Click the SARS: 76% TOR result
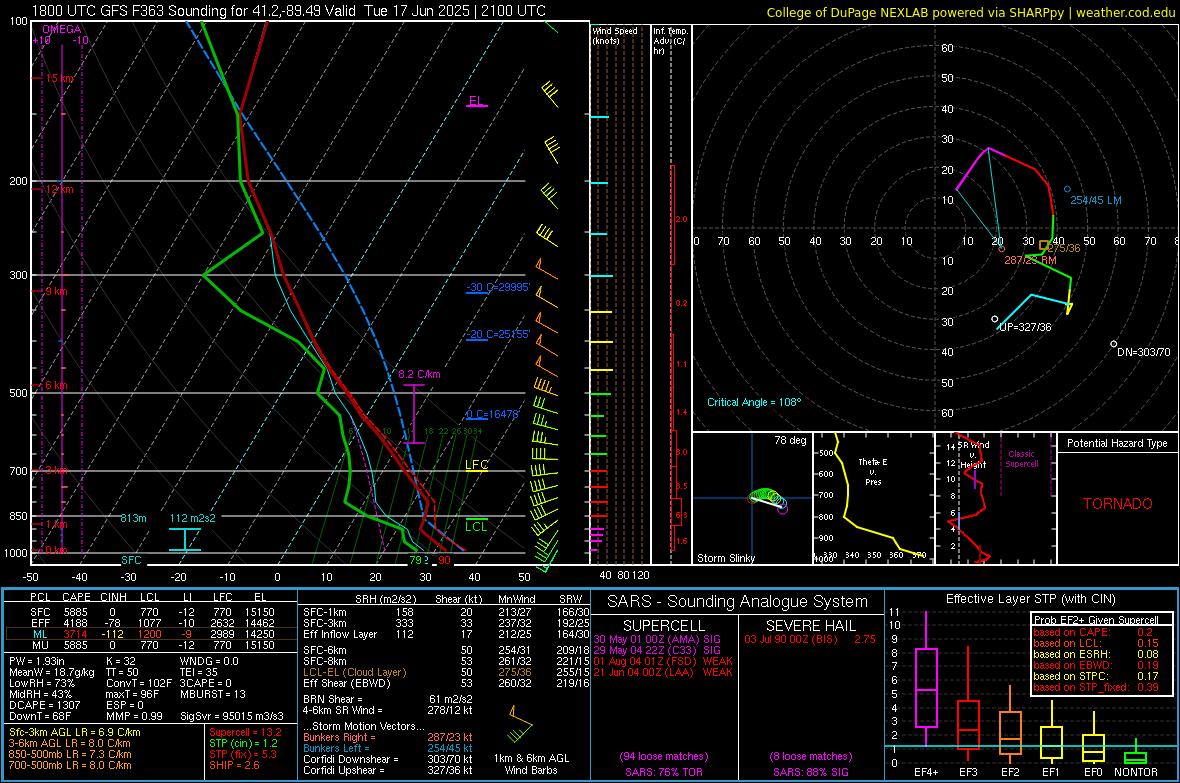 coord(664,772)
